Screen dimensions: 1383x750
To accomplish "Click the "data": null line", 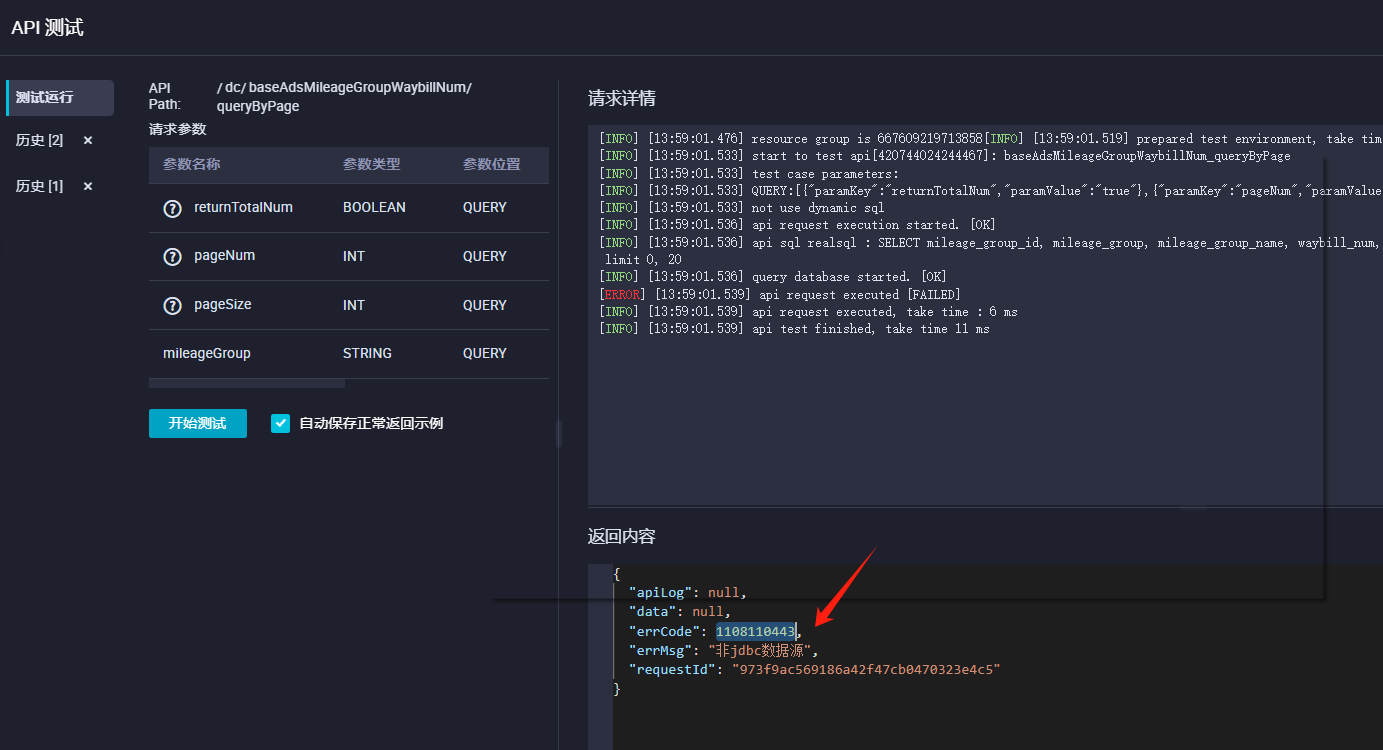I will click(680, 612).
